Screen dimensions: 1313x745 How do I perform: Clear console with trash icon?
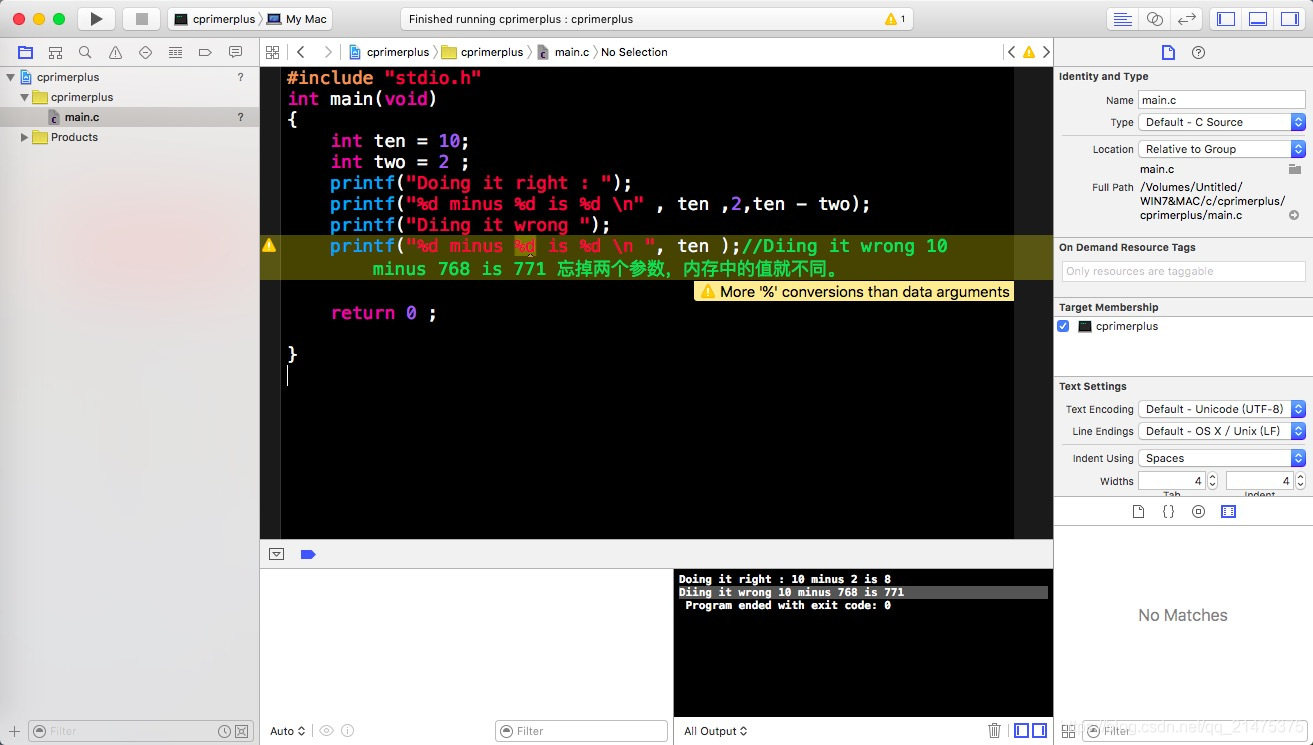pyautogui.click(x=994, y=731)
